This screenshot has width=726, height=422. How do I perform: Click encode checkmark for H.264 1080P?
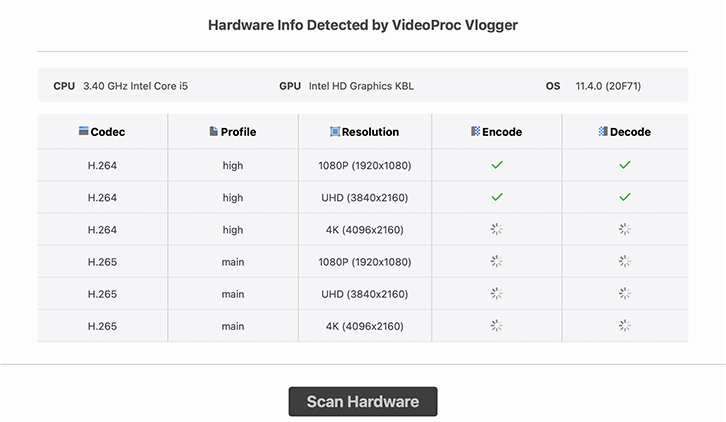pos(497,165)
